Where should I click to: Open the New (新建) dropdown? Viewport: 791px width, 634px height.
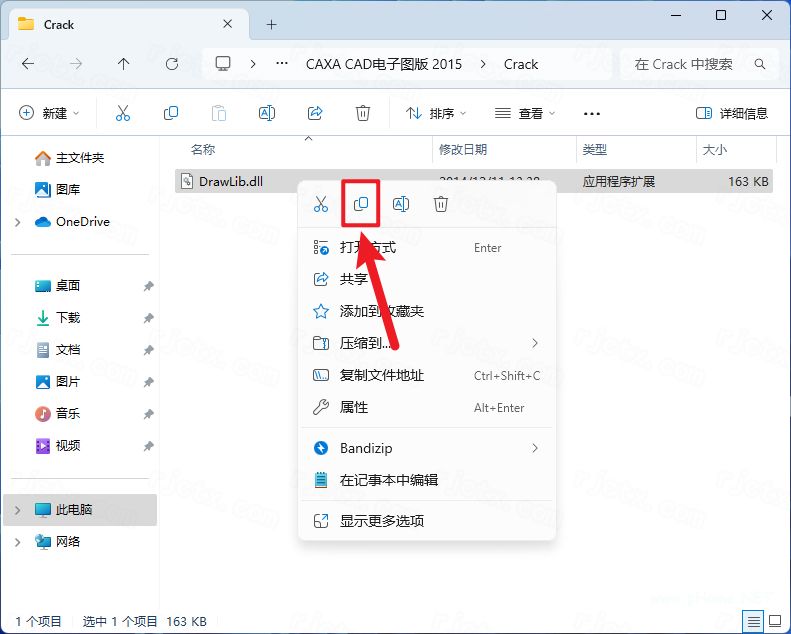tap(48, 113)
